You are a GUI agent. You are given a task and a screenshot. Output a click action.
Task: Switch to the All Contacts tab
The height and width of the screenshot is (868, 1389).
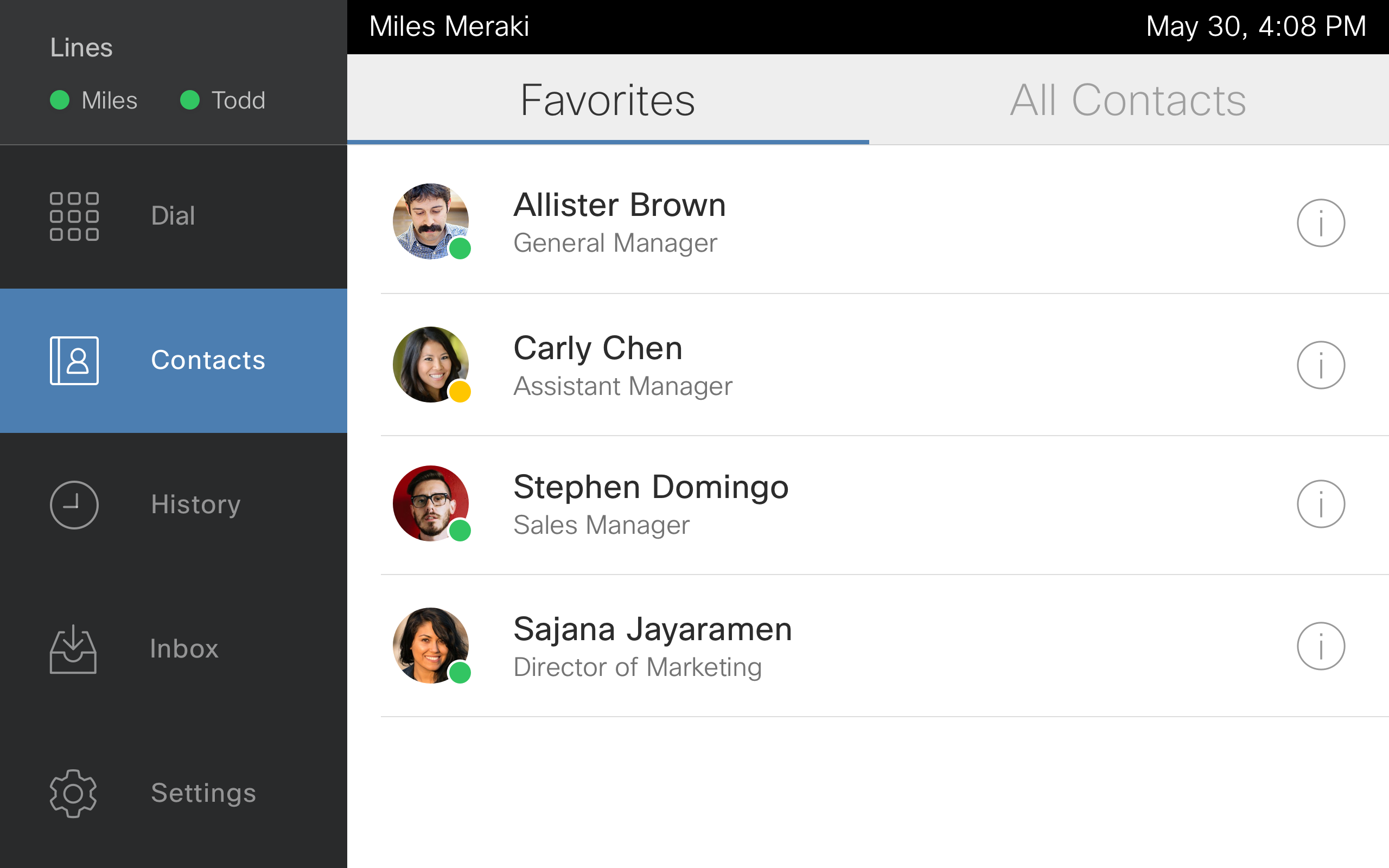point(1128,100)
